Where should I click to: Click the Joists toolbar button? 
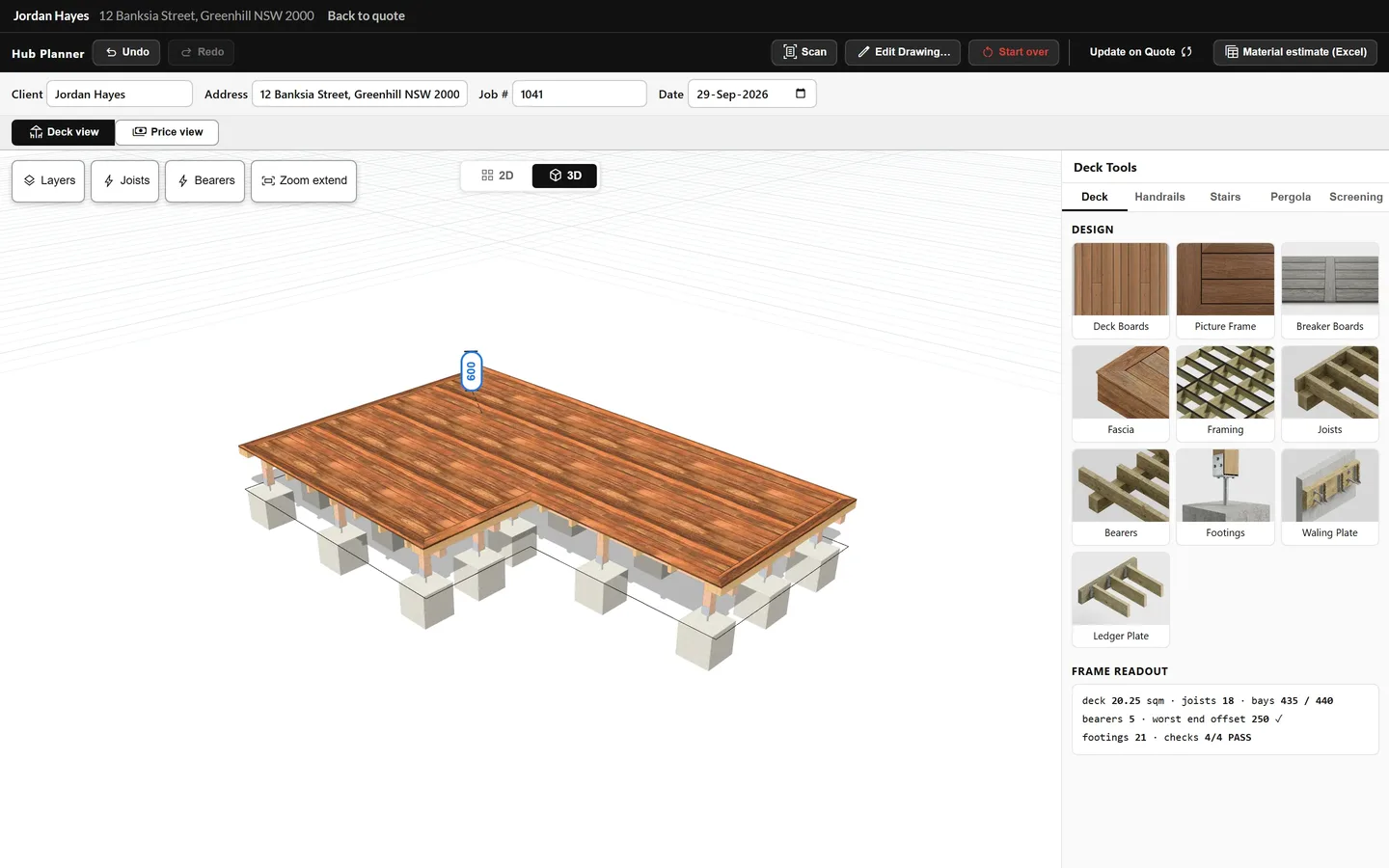coord(125,181)
